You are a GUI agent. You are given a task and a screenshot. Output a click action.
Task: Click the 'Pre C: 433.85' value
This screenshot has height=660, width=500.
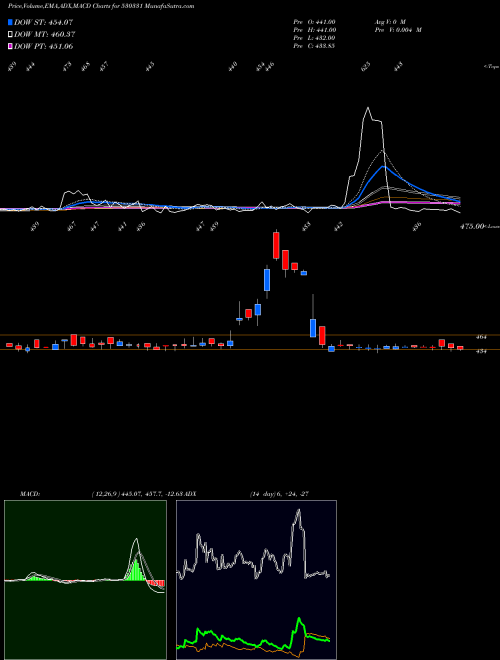point(314,46)
